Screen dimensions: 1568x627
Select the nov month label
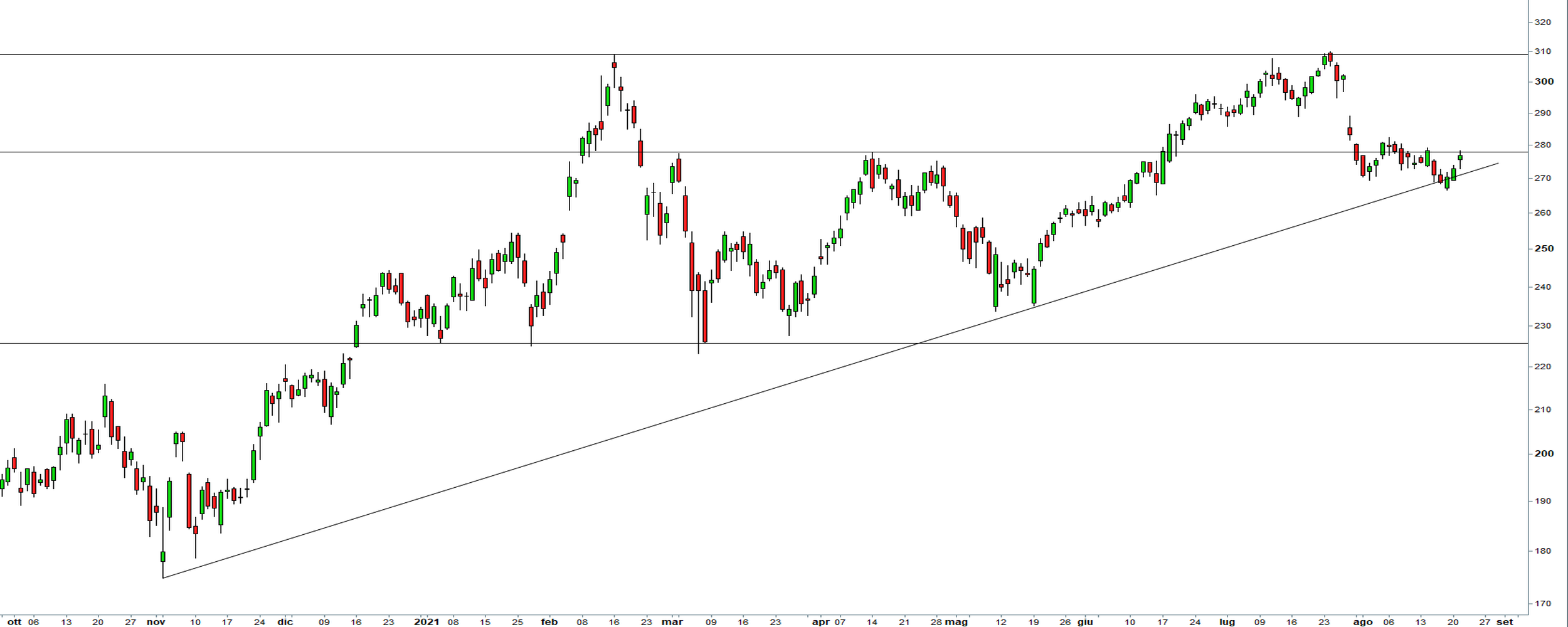[x=156, y=622]
